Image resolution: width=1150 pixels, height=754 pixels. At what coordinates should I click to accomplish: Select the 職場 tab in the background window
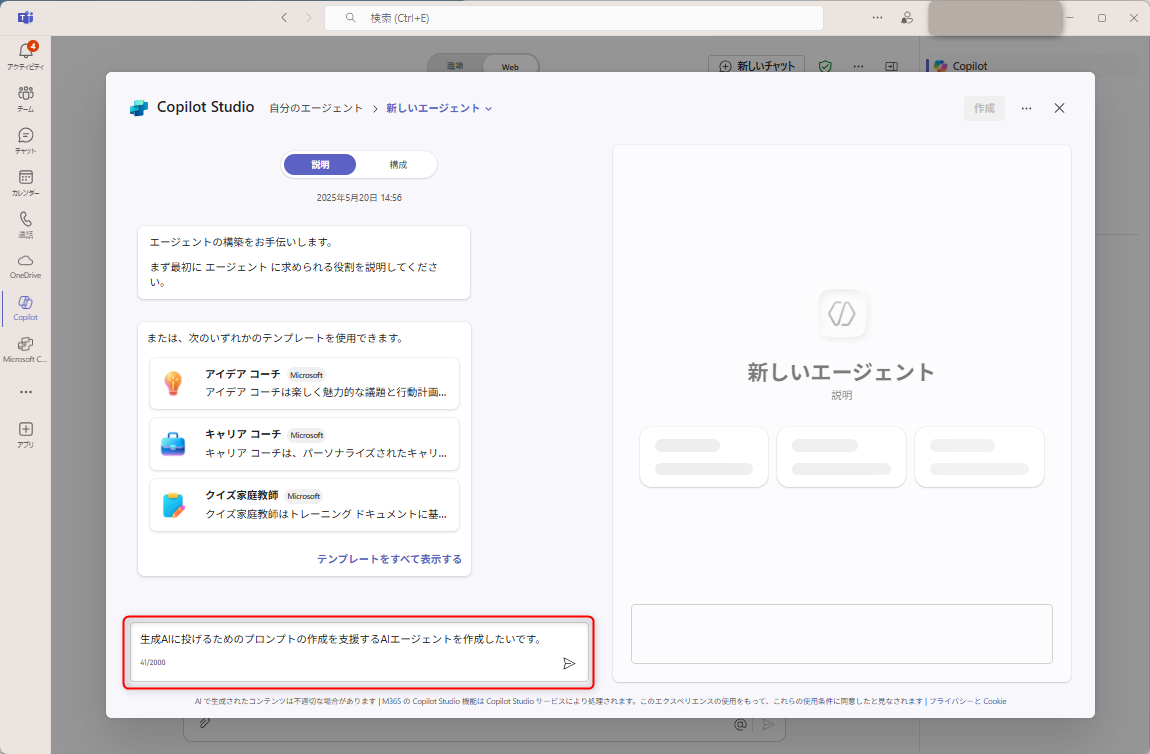[x=455, y=65]
